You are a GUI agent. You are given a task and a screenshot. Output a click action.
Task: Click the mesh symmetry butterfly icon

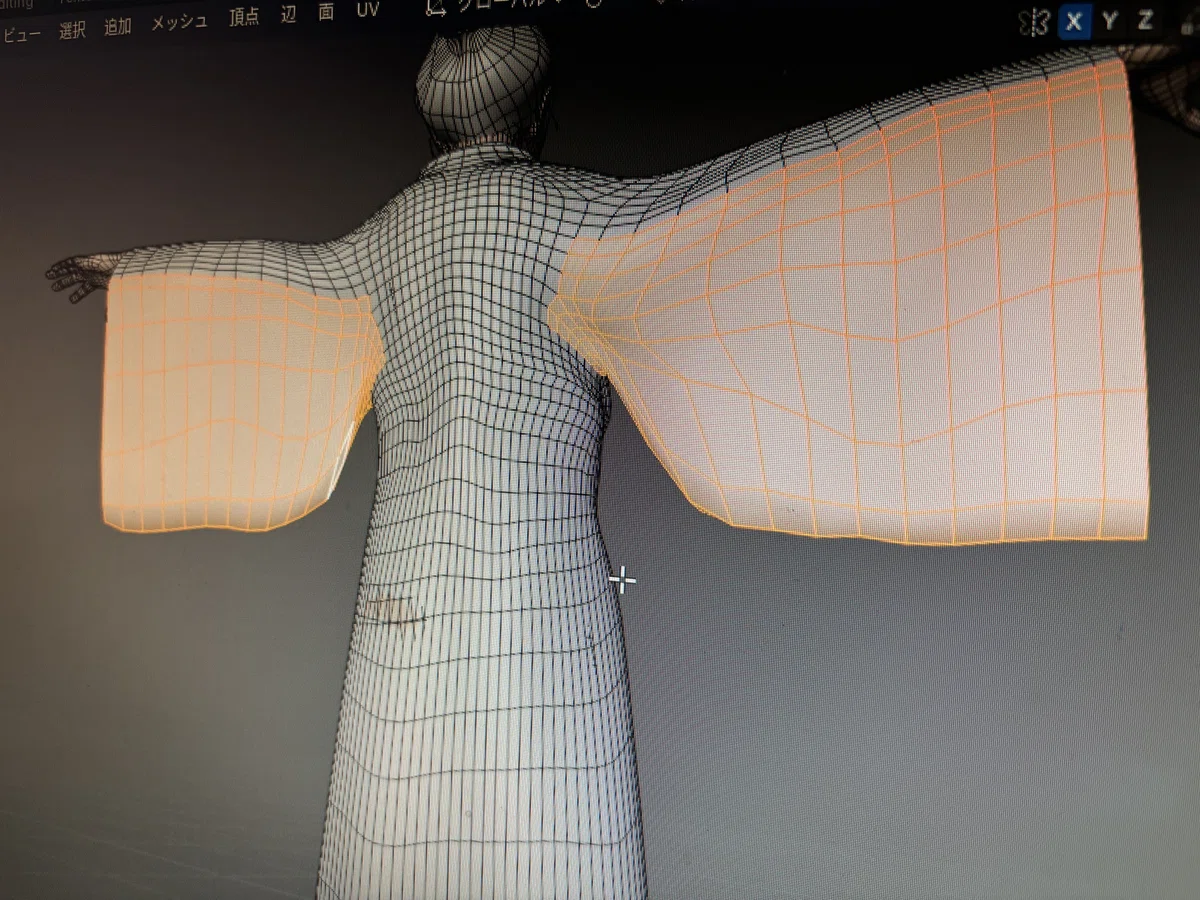[x=1033, y=22]
